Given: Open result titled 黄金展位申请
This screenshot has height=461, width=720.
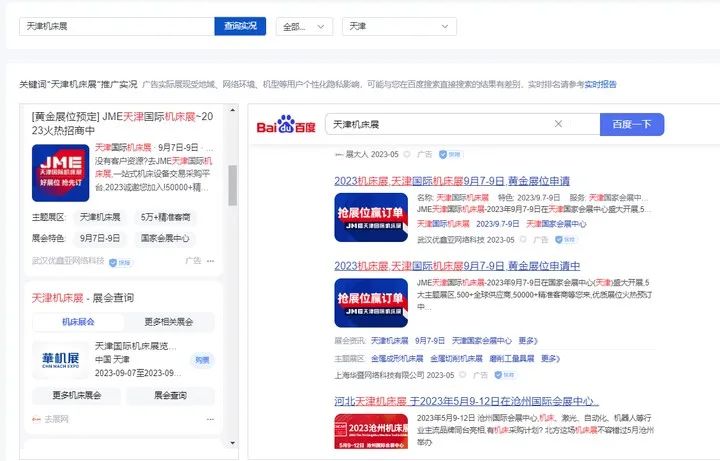Looking at the screenshot, I should [x=452, y=181].
